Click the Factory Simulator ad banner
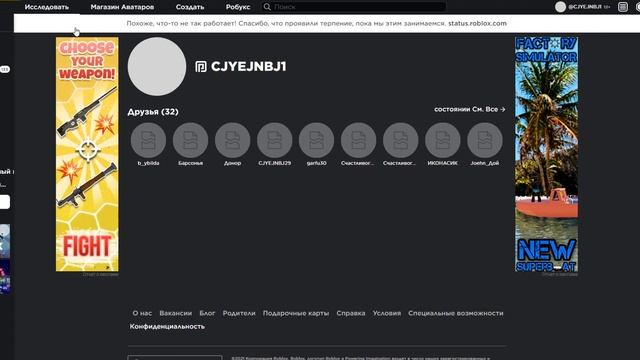 546,154
